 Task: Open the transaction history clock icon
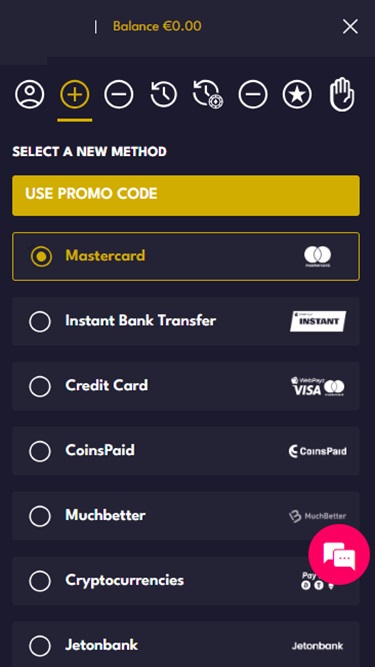pos(163,94)
